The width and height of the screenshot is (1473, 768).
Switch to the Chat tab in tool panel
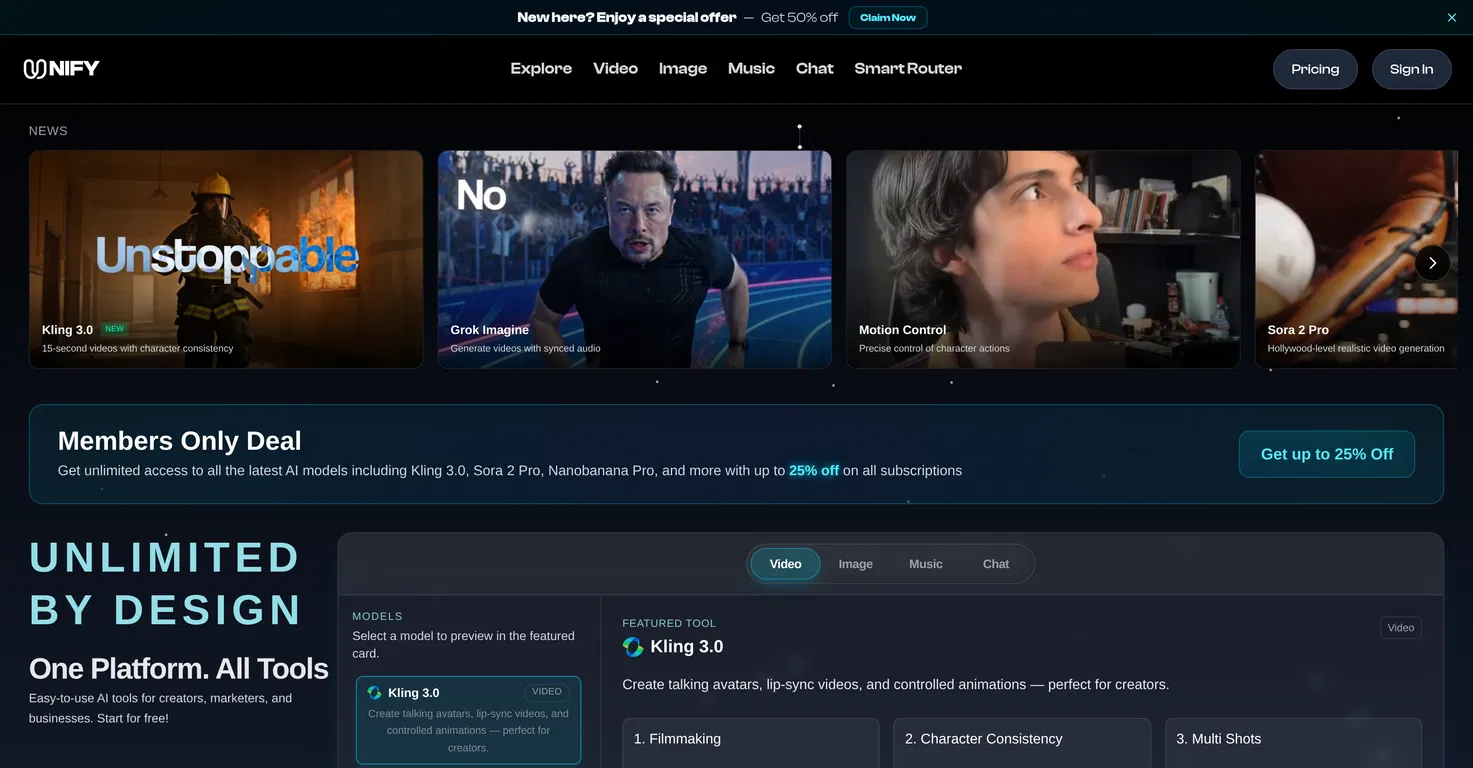(x=996, y=564)
